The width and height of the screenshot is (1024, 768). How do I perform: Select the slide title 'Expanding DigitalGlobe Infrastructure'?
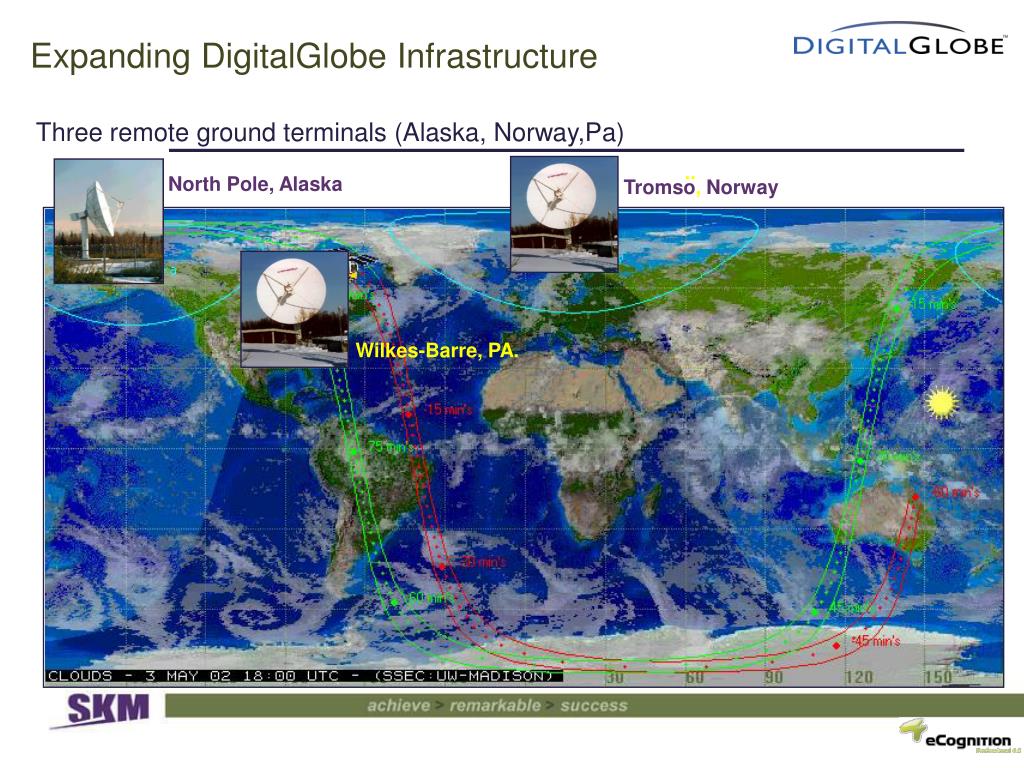click(314, 56)
